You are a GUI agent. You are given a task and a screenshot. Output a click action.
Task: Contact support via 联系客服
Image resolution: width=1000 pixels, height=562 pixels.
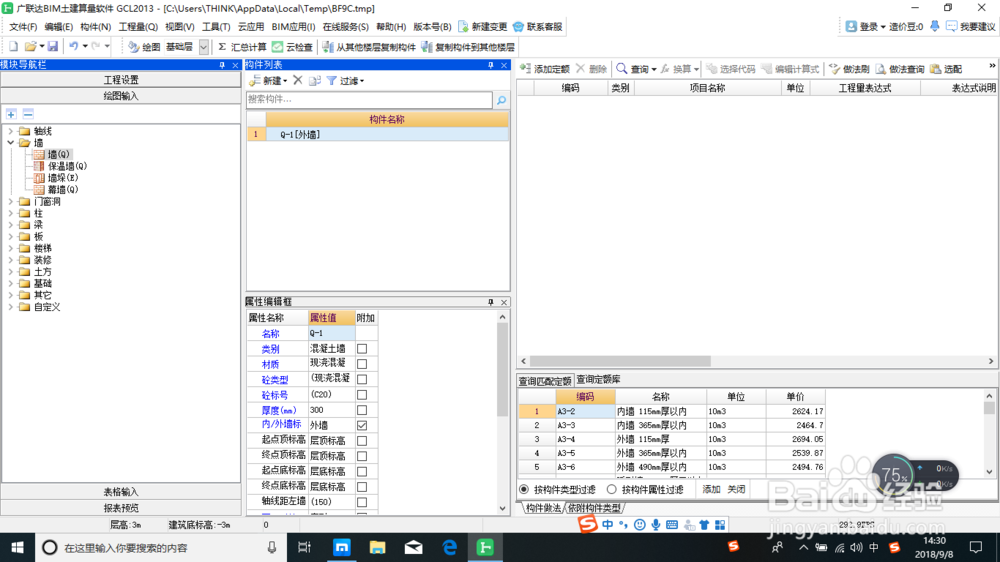tap(538, 27)
